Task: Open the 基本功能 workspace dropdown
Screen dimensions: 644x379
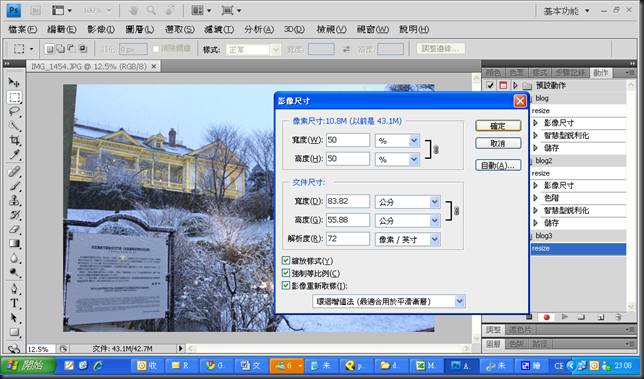Action: pyautogui.click(x=566, y=11)
